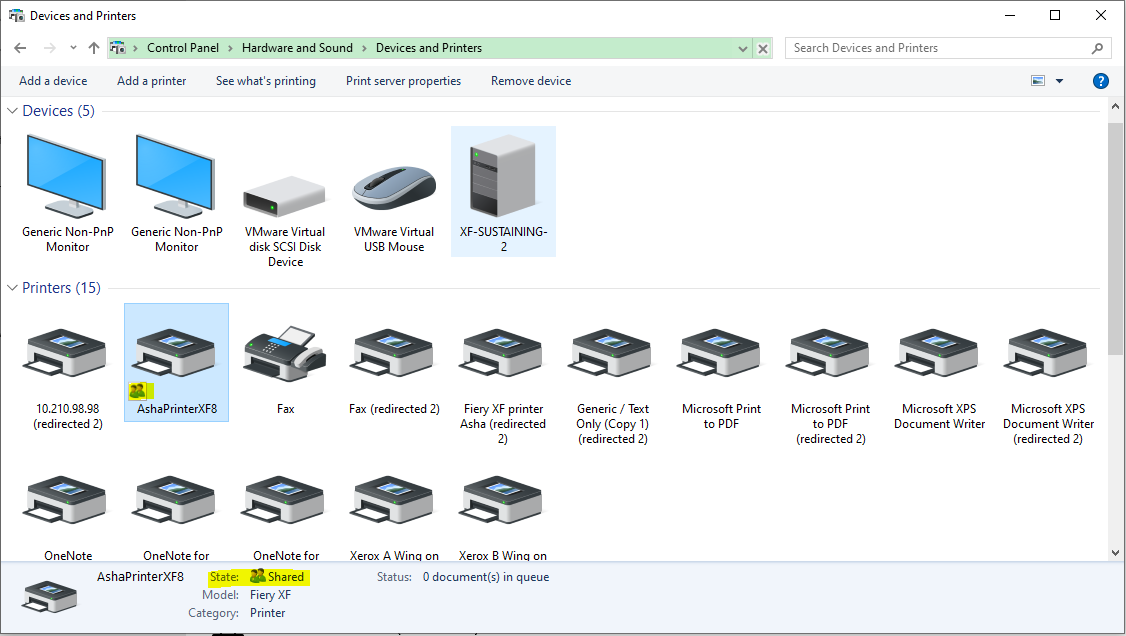Collapse the Devices (5) group
Image resolution: width=1126 pixels, height=636 pixels.
[x=12, y=111]
